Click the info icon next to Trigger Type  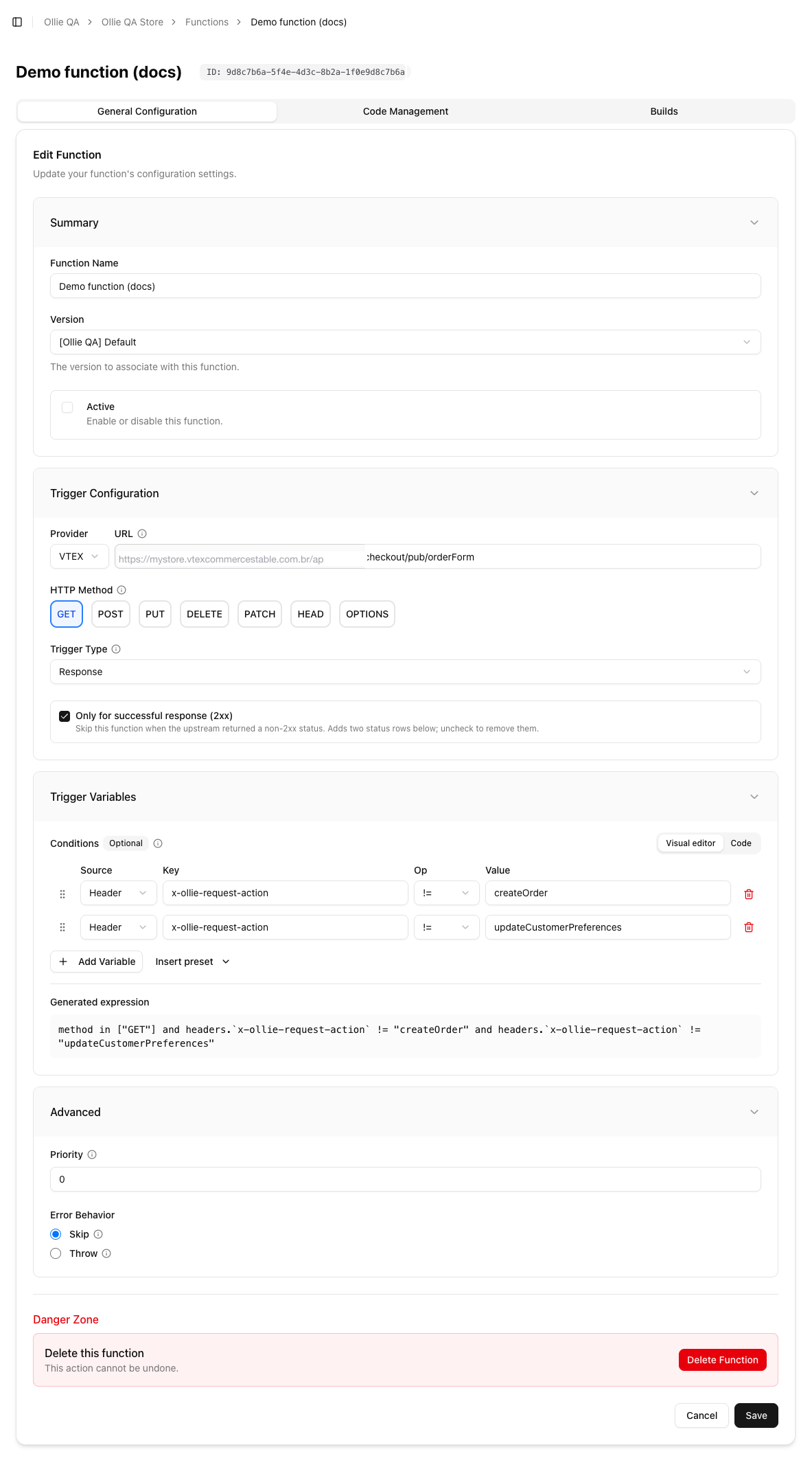click(x=116, y=649)
